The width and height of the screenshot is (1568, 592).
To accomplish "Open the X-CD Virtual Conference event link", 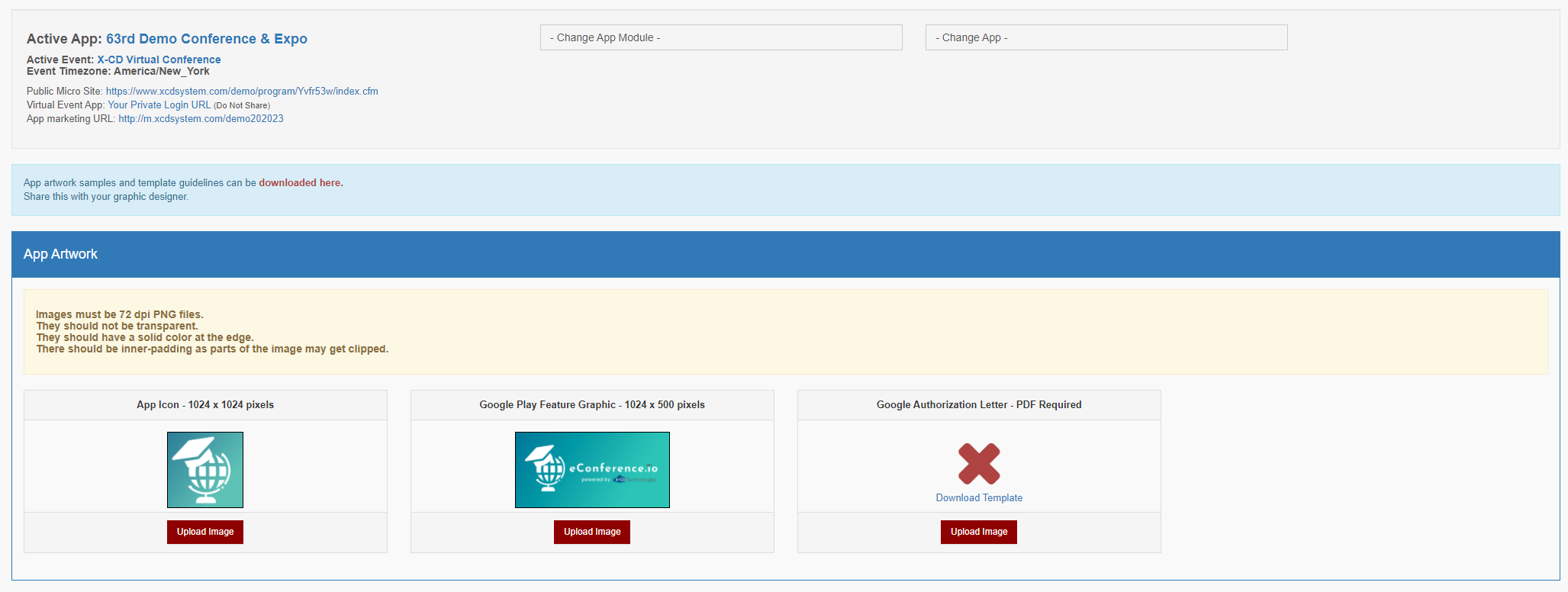I will tap(159, 60).
